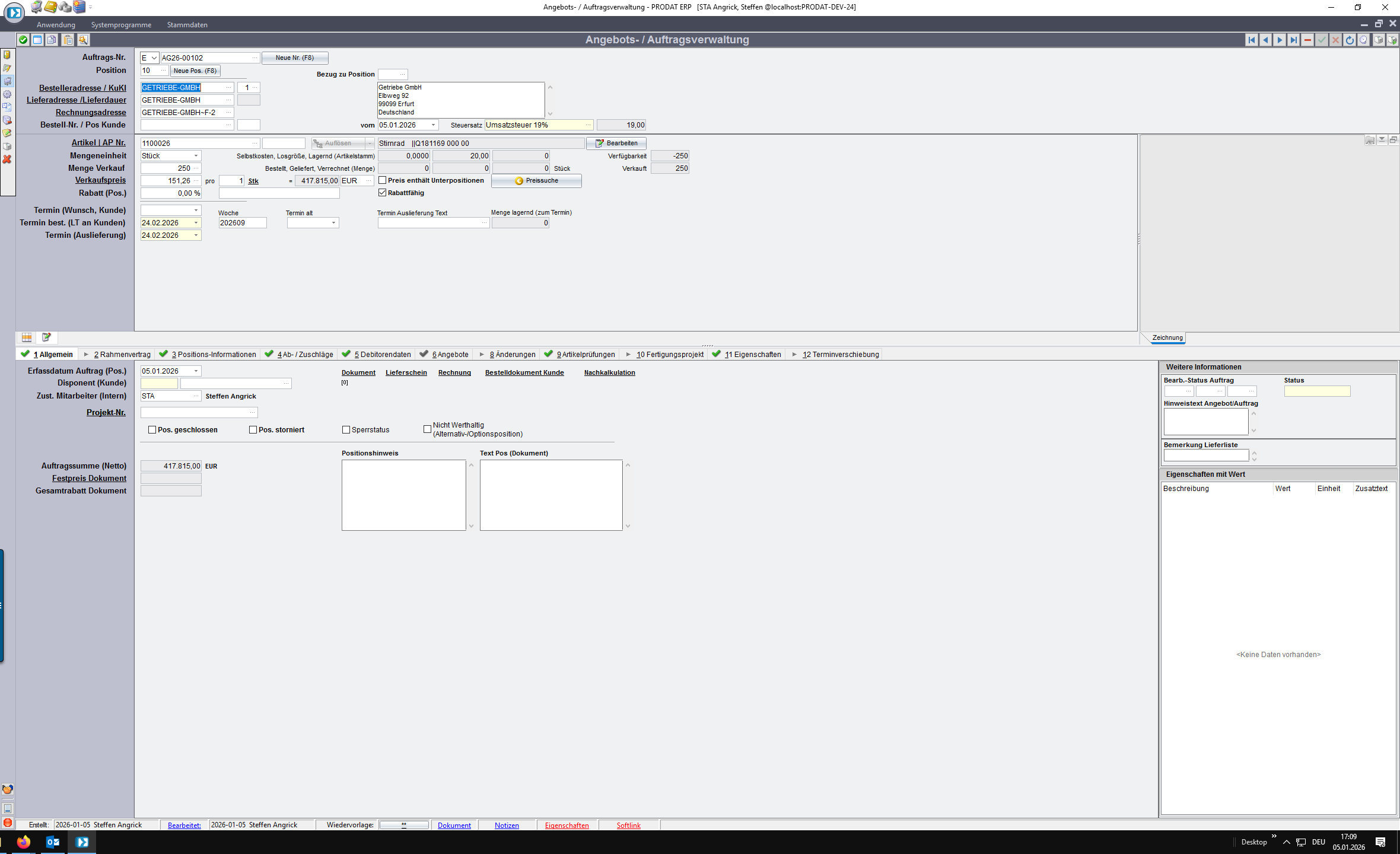This screenshot has width=1400, height=854.
Task: Go to the last record arrow
Action: pos(1293,40)
